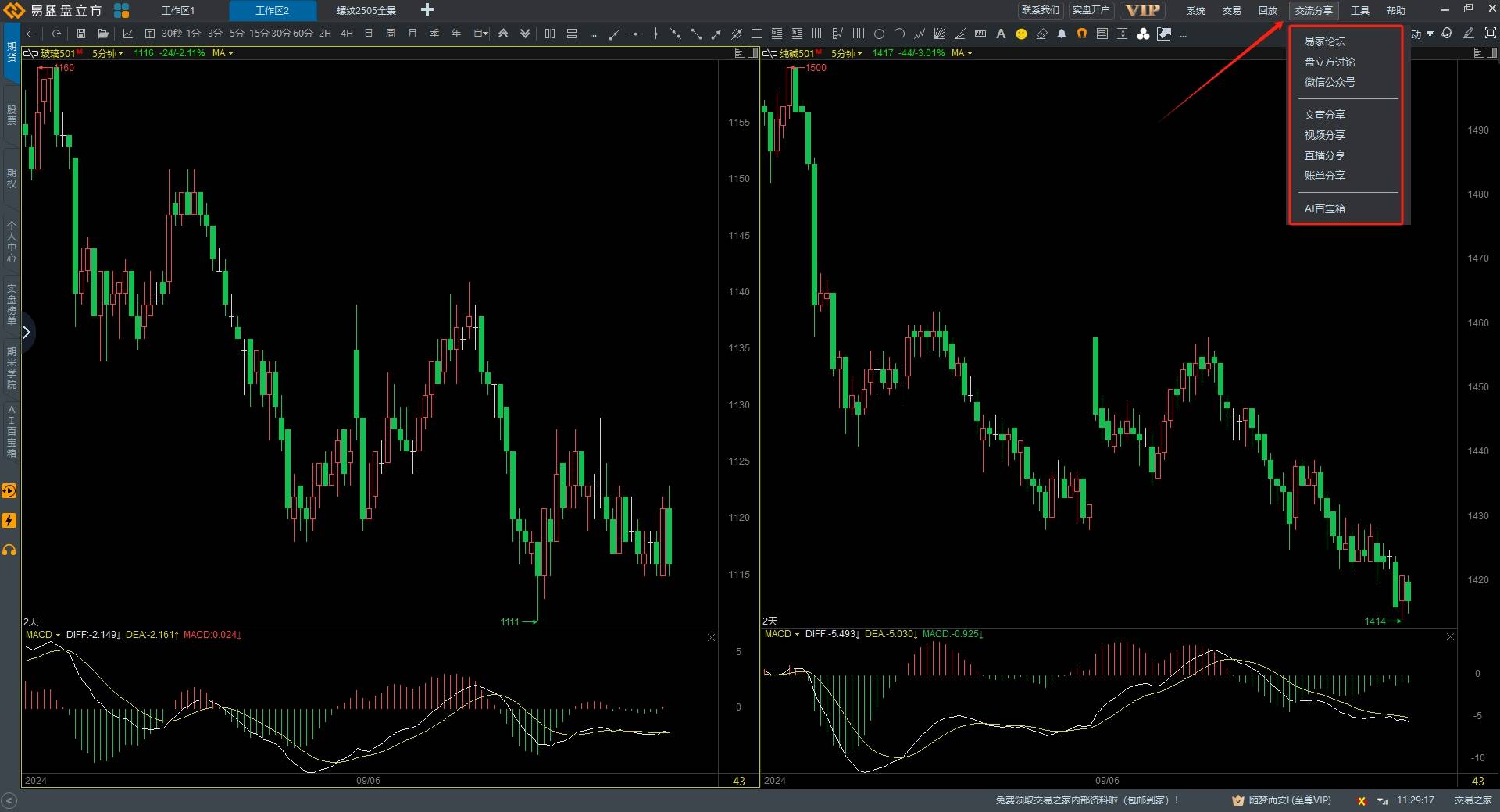Click the orange headset support icon in sidebar

click(x=9, y=550)
